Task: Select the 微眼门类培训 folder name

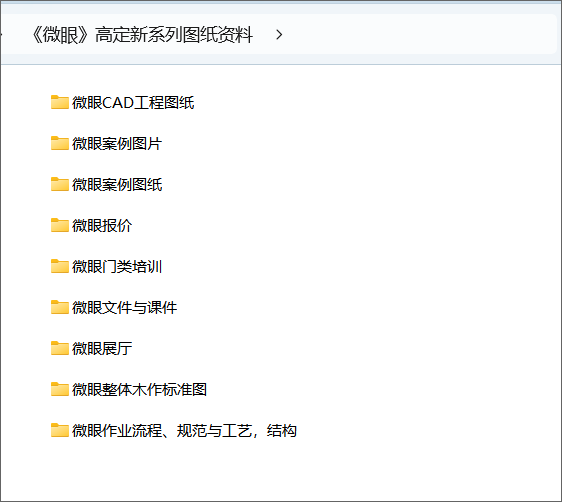Action: (x=117, y=267)
